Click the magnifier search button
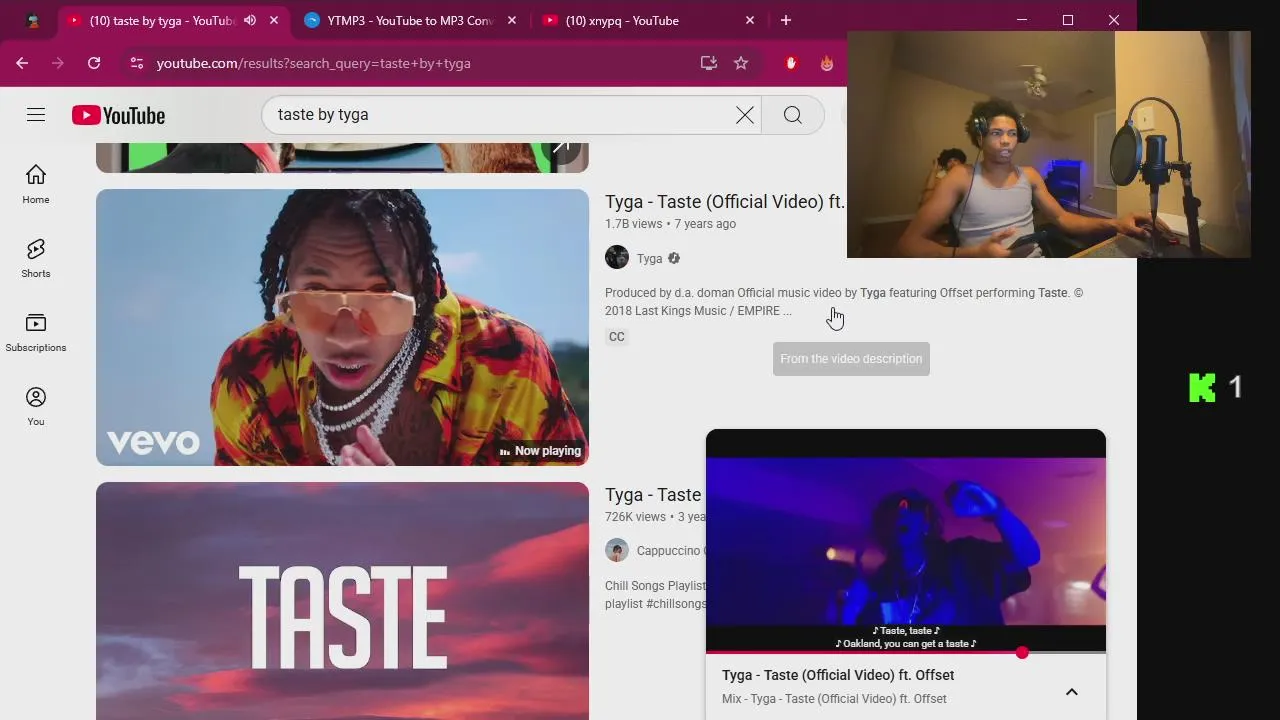This screenshot has width=1280, height=720. click(793, 115)
